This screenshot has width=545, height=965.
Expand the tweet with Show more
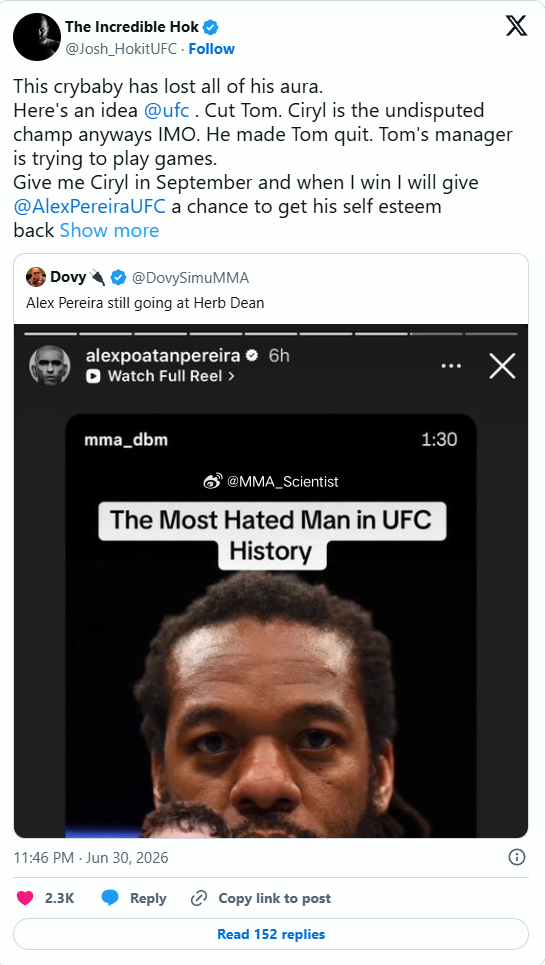(x=109, y=230)
